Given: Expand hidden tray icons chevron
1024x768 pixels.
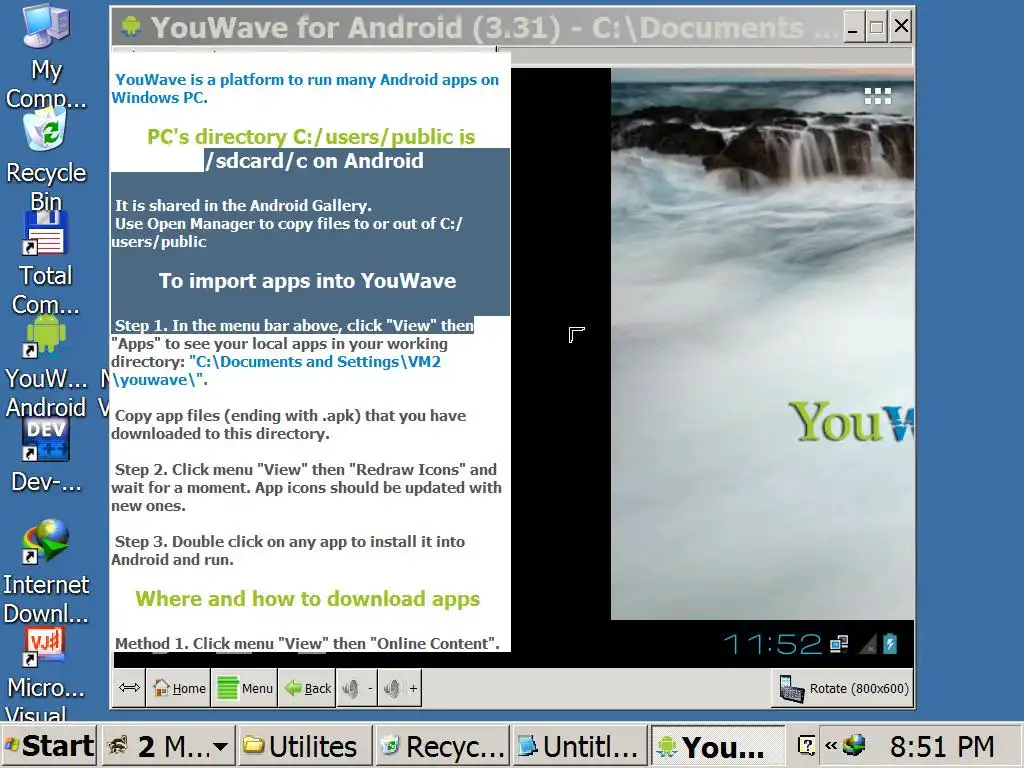Looking at the screenshot, I should (x=831, y=745).
